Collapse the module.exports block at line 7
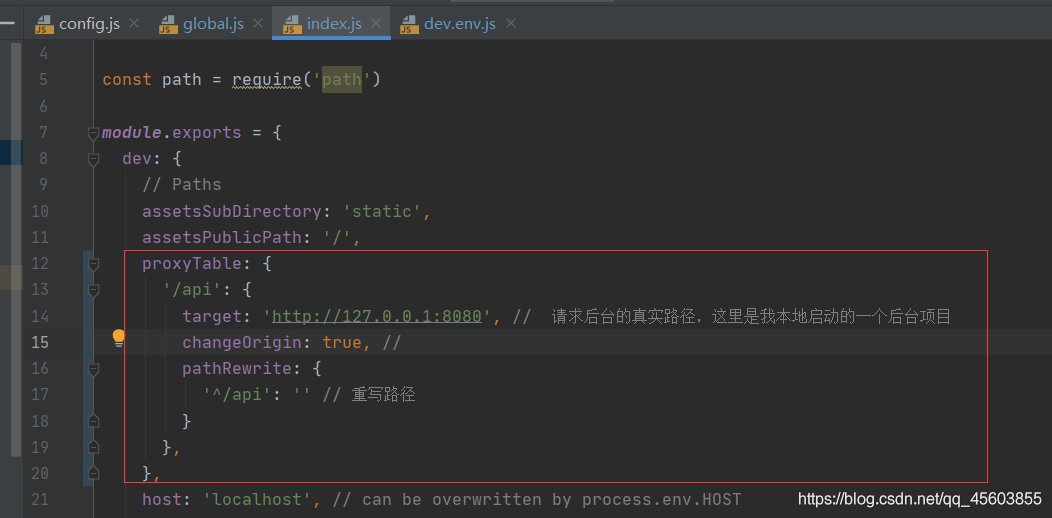The image size is (1052, 518). point(94,133)
